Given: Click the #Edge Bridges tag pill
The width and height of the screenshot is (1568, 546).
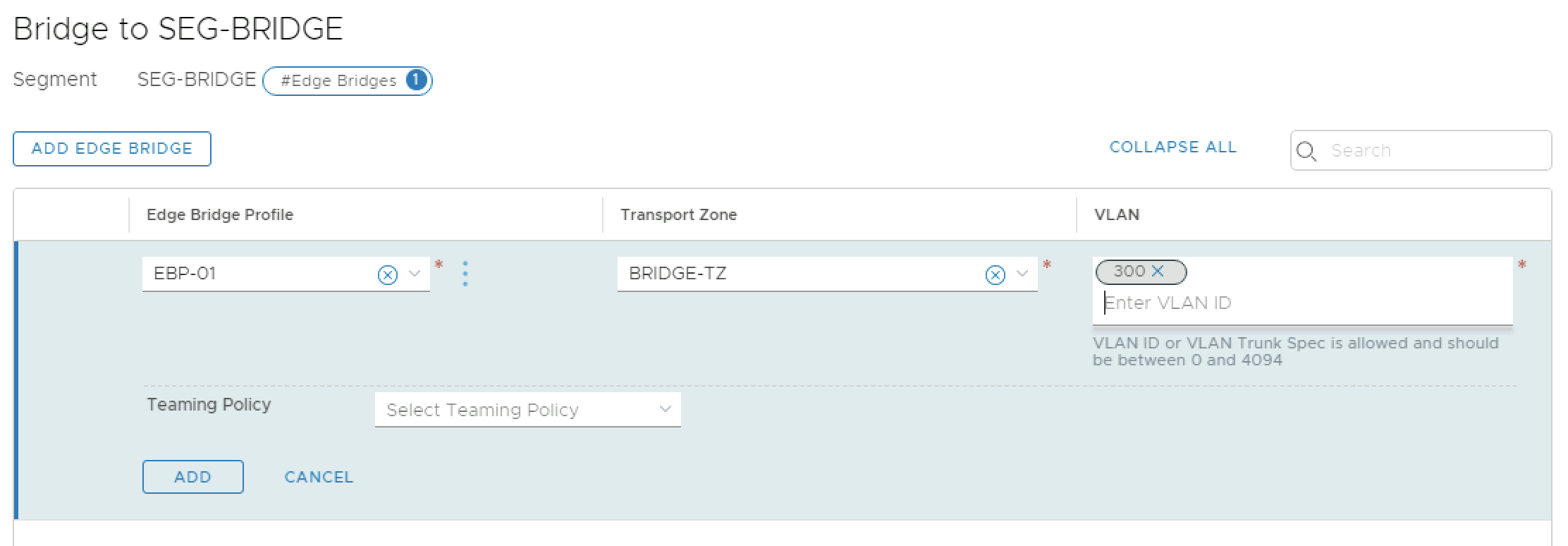Looking at the screenshot, I should coord(338,81).
